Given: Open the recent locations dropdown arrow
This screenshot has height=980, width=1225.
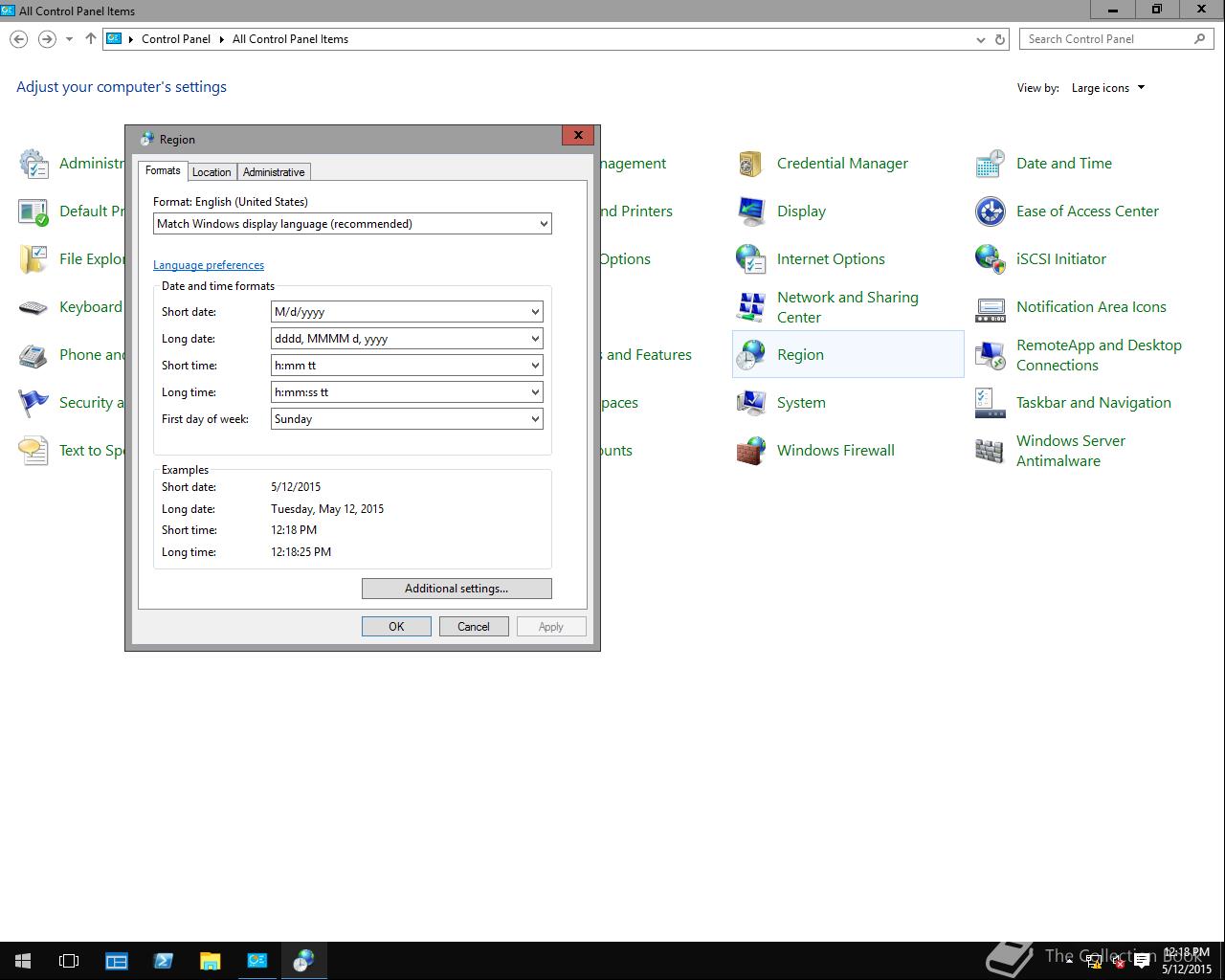Looking at the screenshot, I should tap(69, 39).
